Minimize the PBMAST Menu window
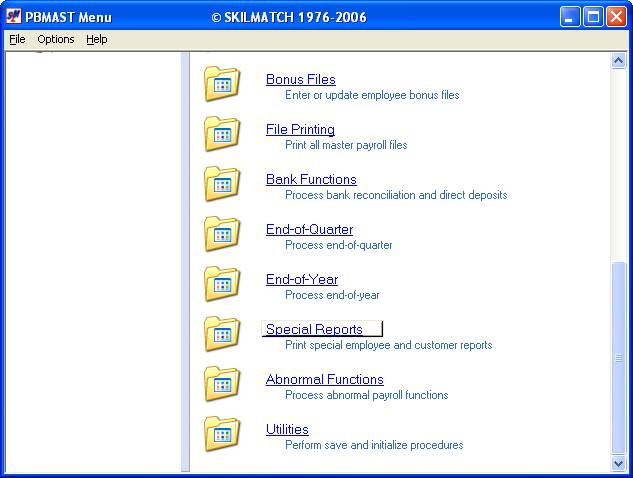Screen dimensions: 633x478 click(x=570, y=17)
